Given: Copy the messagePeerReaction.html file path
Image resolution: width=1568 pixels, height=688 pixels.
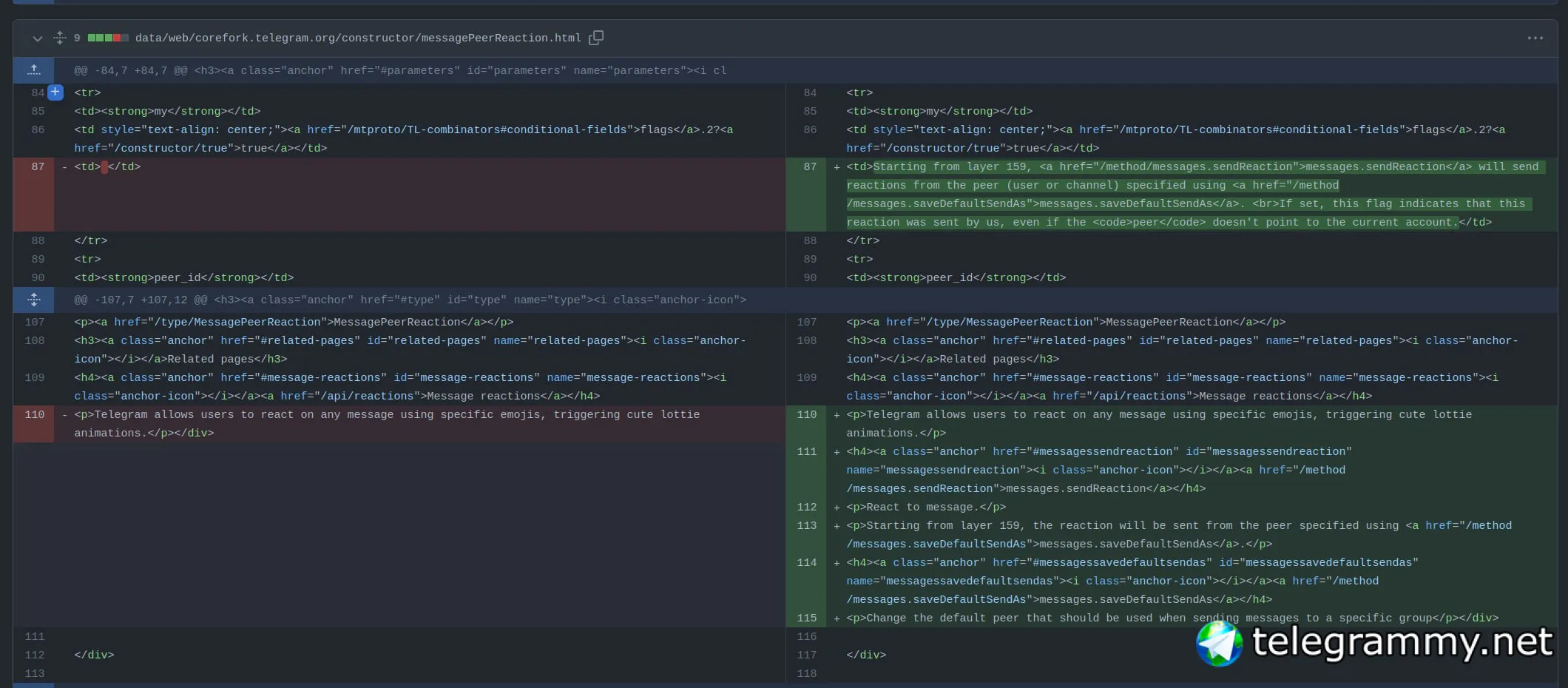Looking at the screenshot, I should (596, 38).
